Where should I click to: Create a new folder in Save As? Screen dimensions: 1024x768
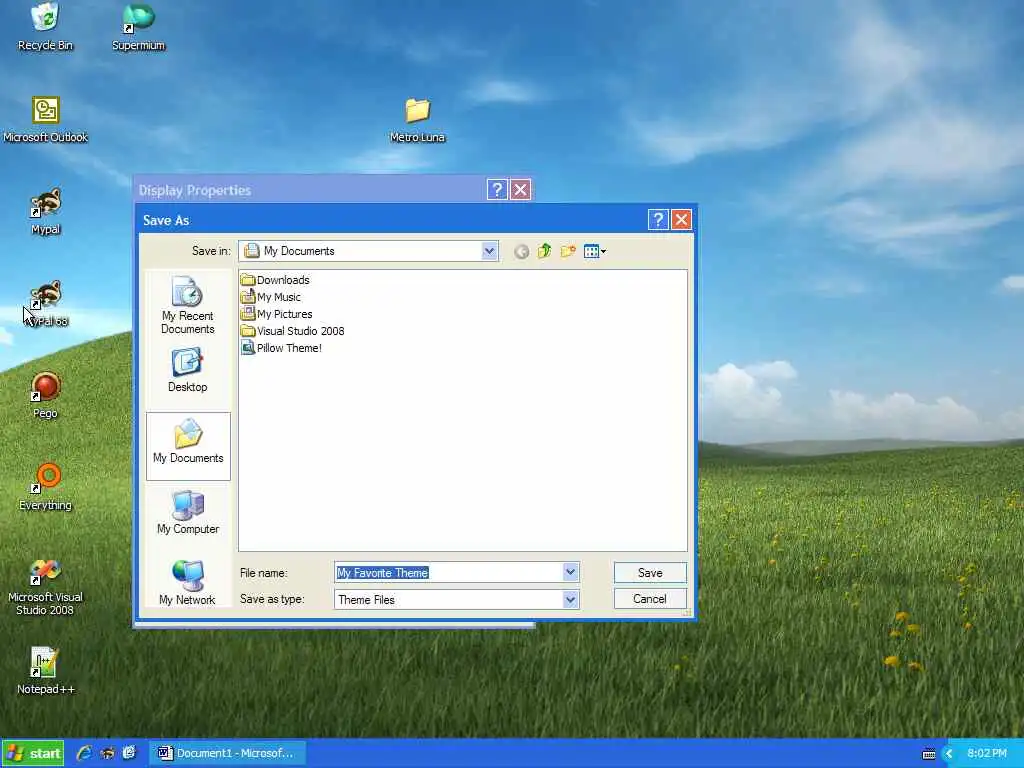568,251
